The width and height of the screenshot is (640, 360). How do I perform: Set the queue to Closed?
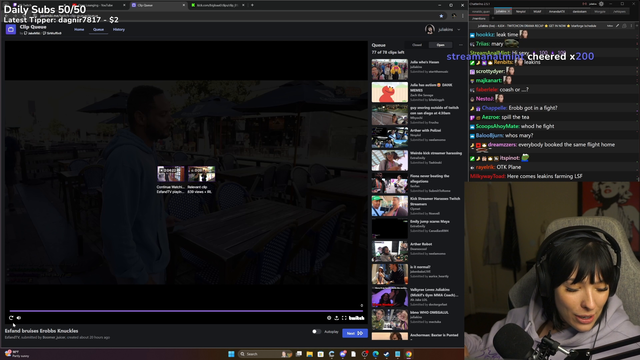417,45
